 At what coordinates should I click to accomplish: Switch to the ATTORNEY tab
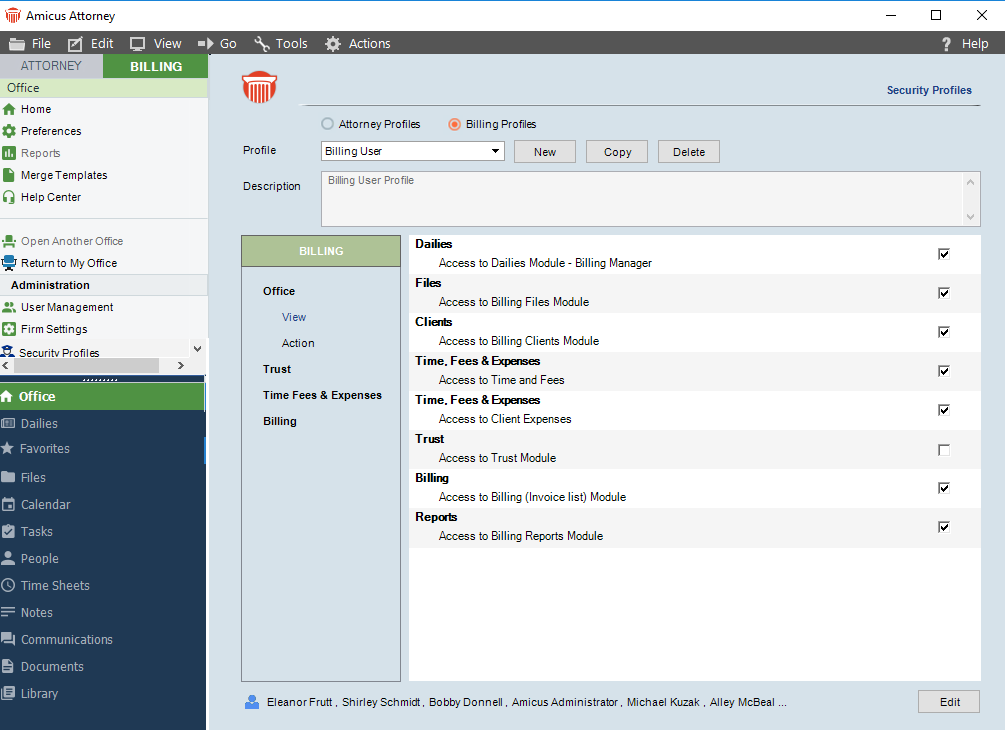pos(51,66)
